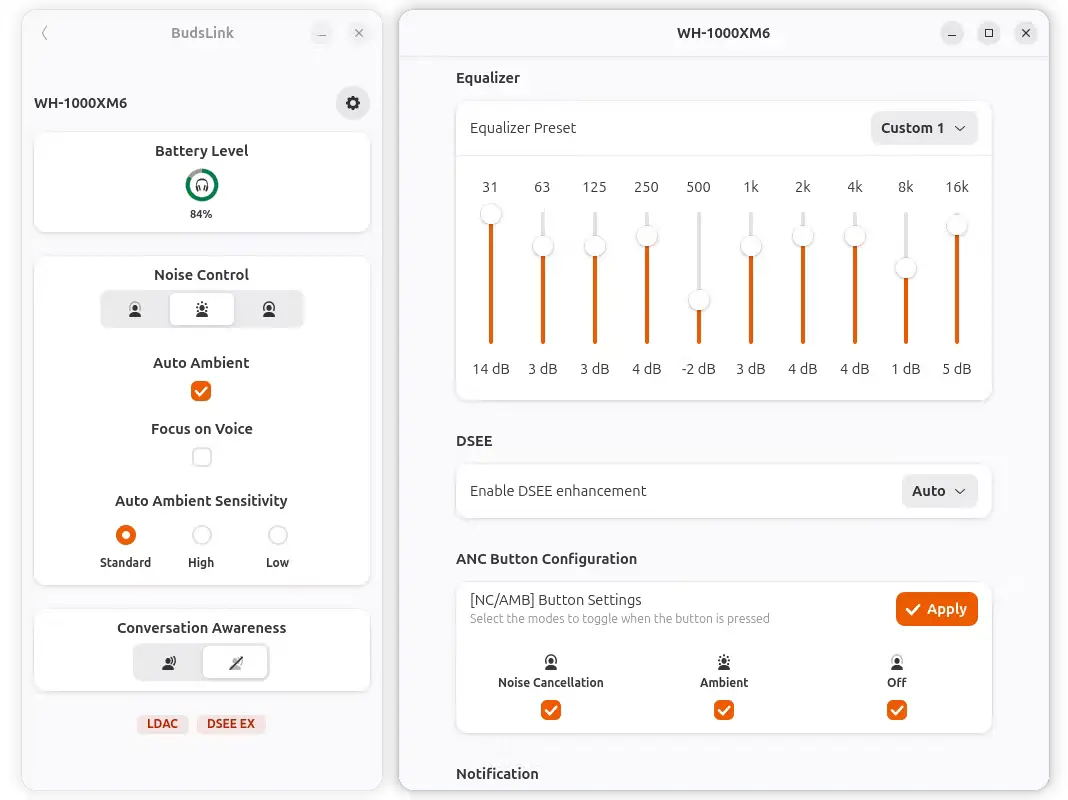Screen dimensions: 1068x800
Task: Open the DSEE enhancement Auto dropdown
Action: (x=939, y=491)
